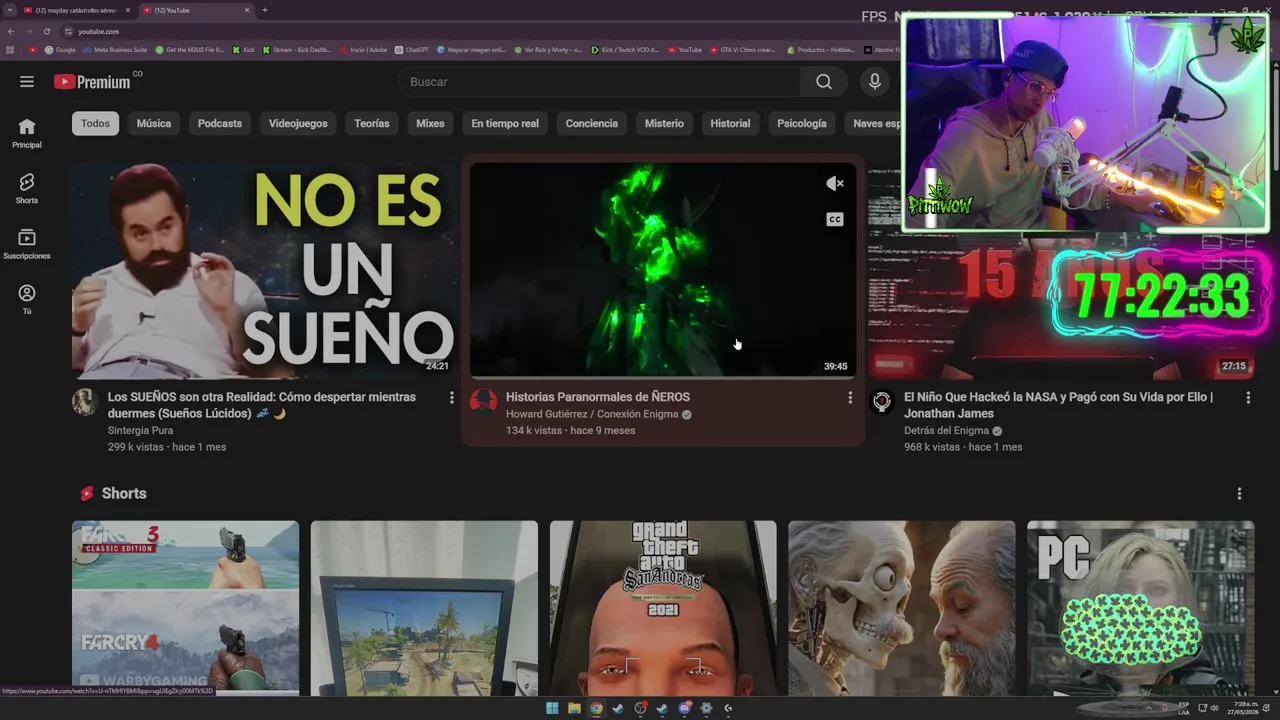Screen dimensions: 1280x720
Task: Open the Shorts shelf options menu
Action: pos(1239,493)
